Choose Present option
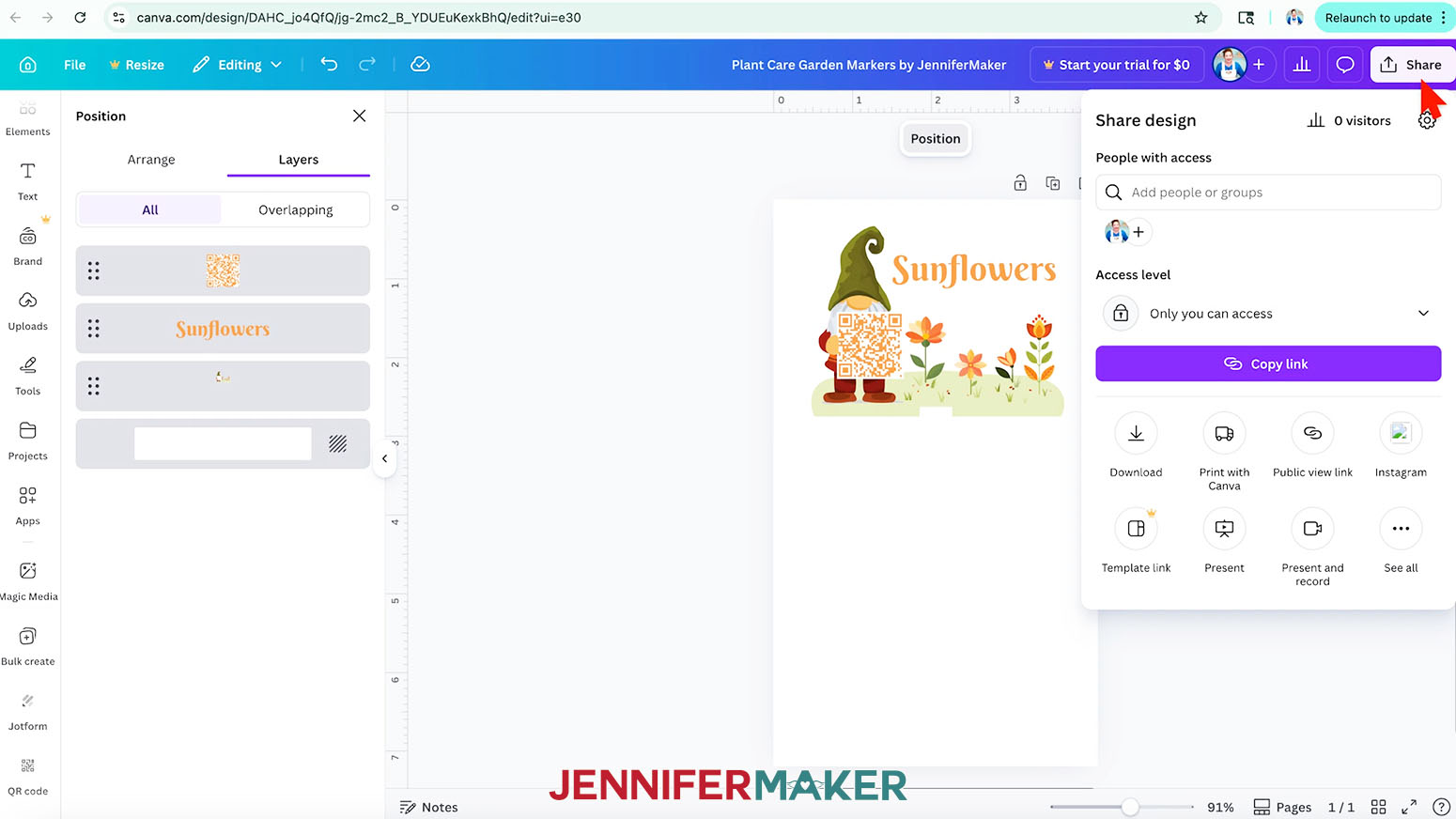 point(1224,541)
